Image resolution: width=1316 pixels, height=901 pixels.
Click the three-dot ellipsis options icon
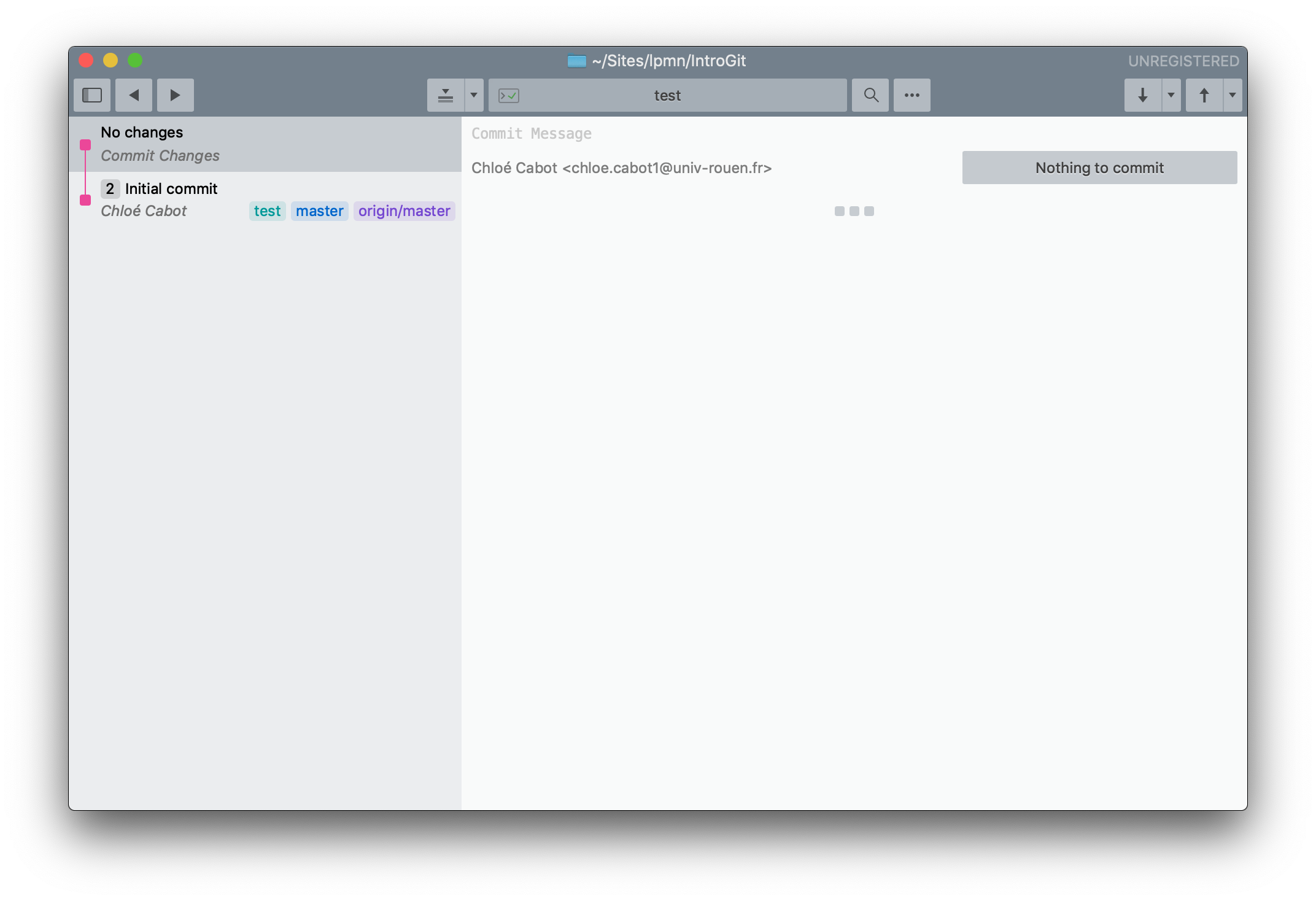click(912, 94)
